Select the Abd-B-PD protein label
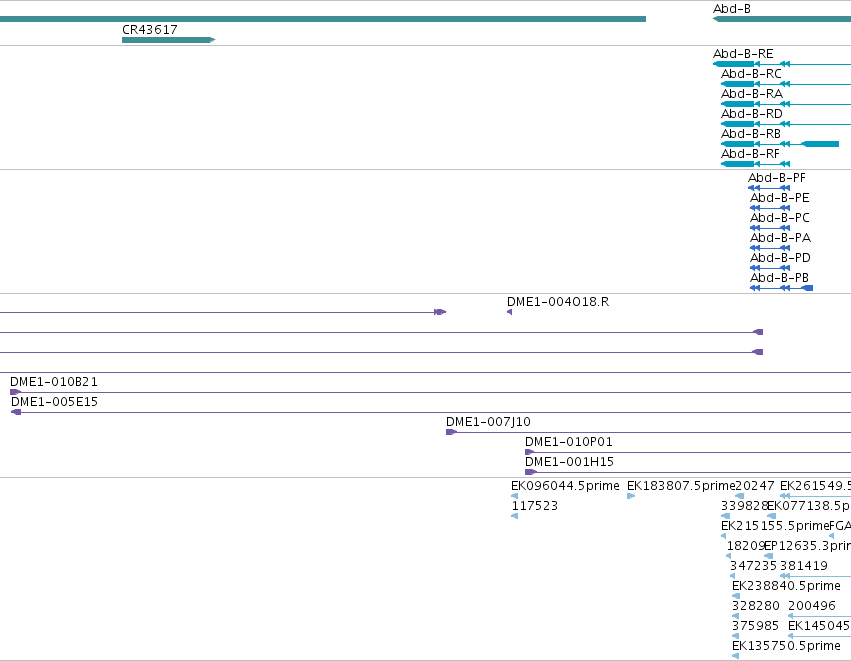This screenshot has width=851, height=661. point(780,258)
